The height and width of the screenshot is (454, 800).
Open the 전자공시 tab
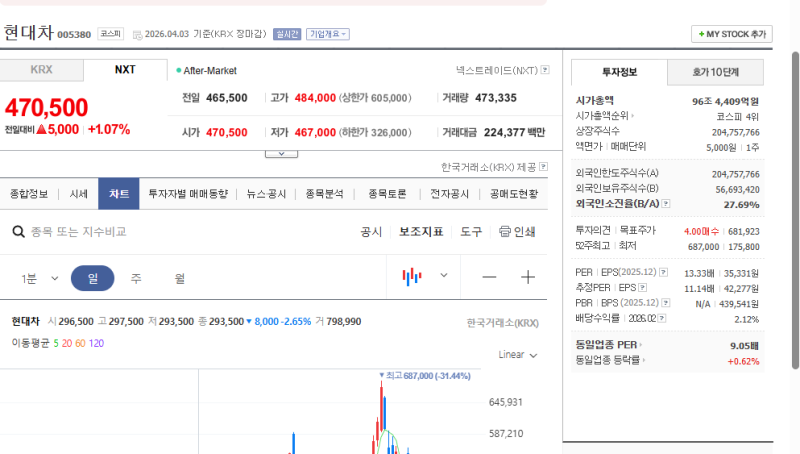click(449, 194)
